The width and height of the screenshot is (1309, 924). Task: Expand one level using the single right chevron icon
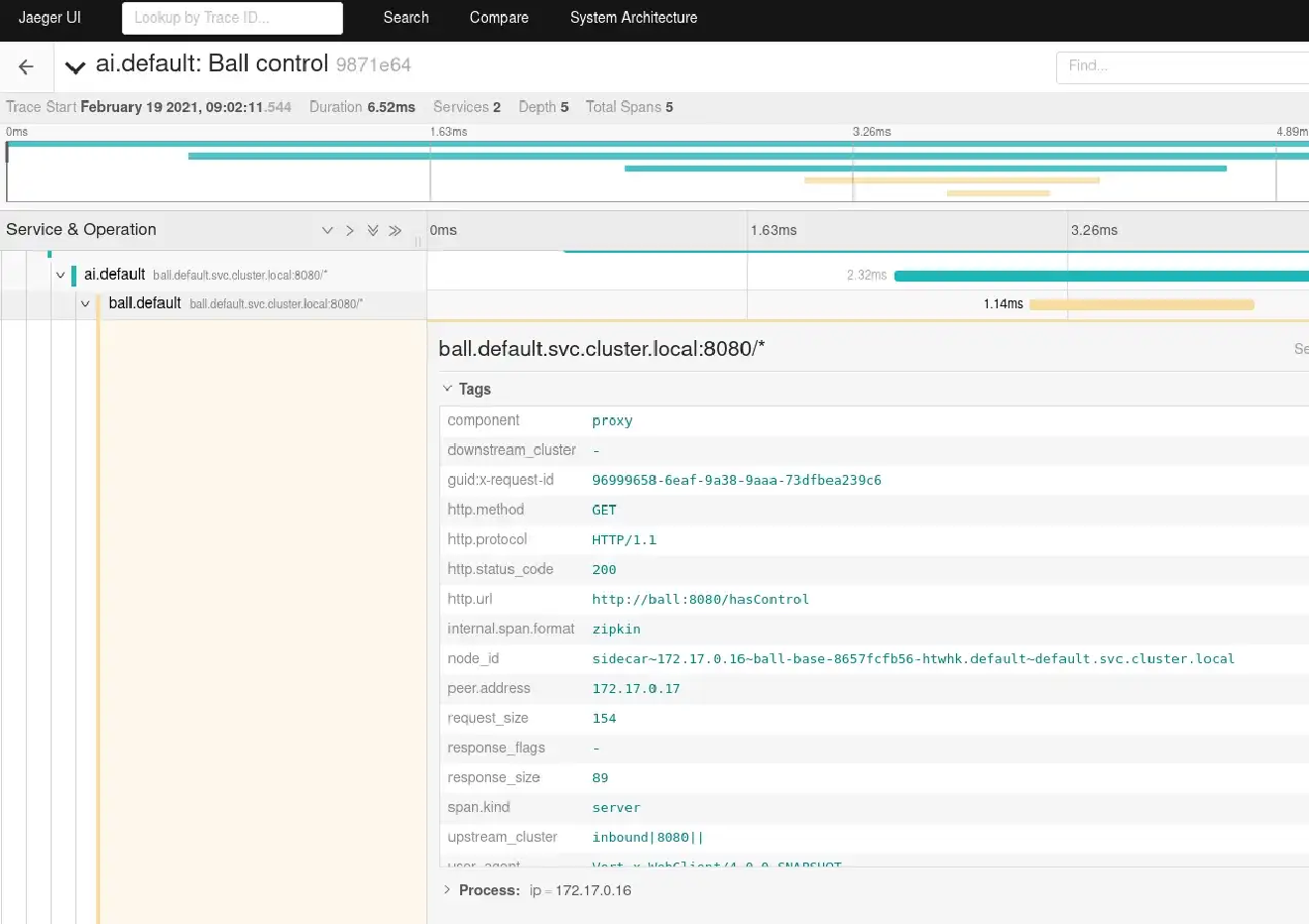349,230
